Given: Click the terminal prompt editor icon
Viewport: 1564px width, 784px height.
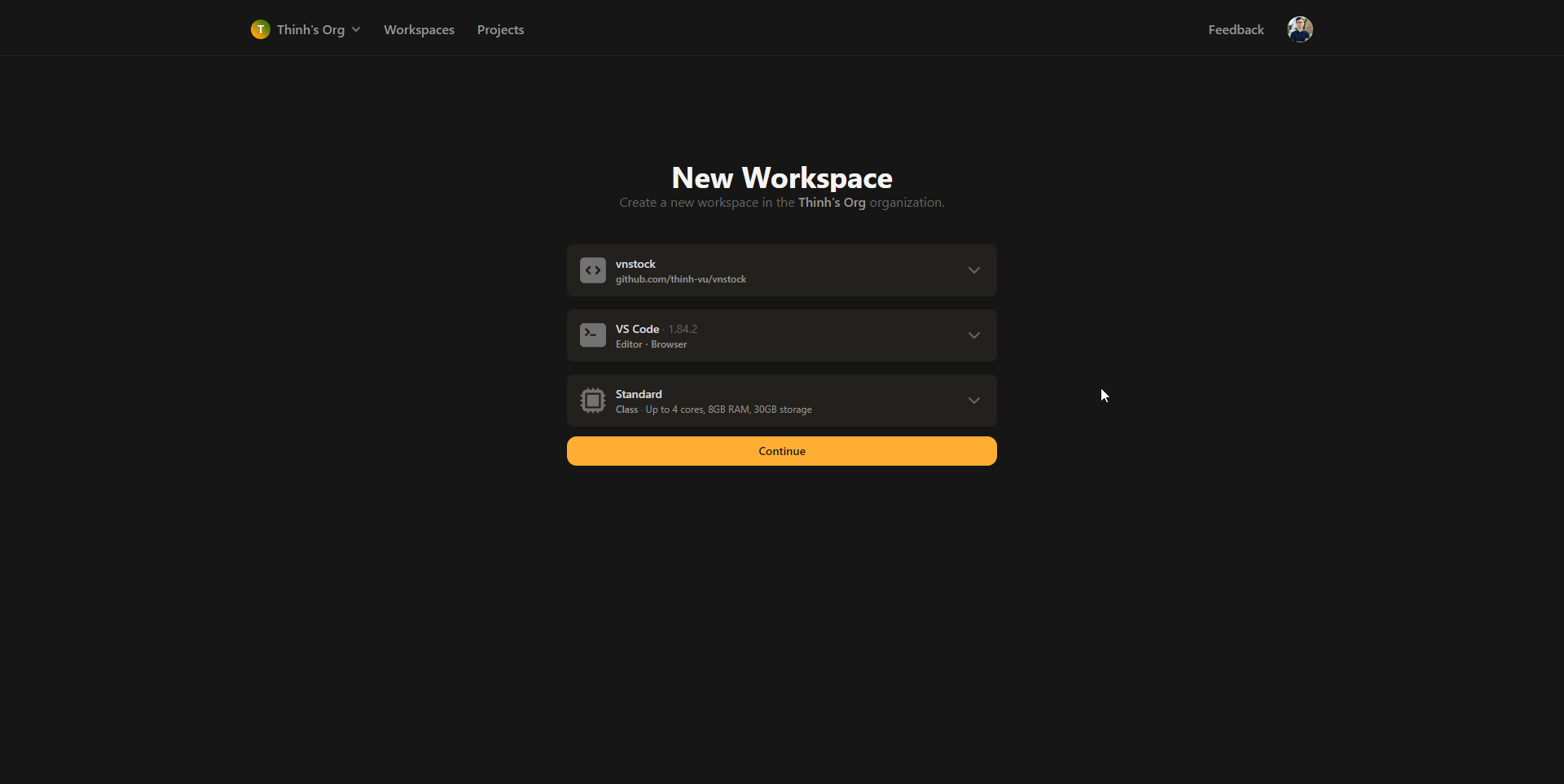Looking at the screenshot, I should click(x=592, y=335).
